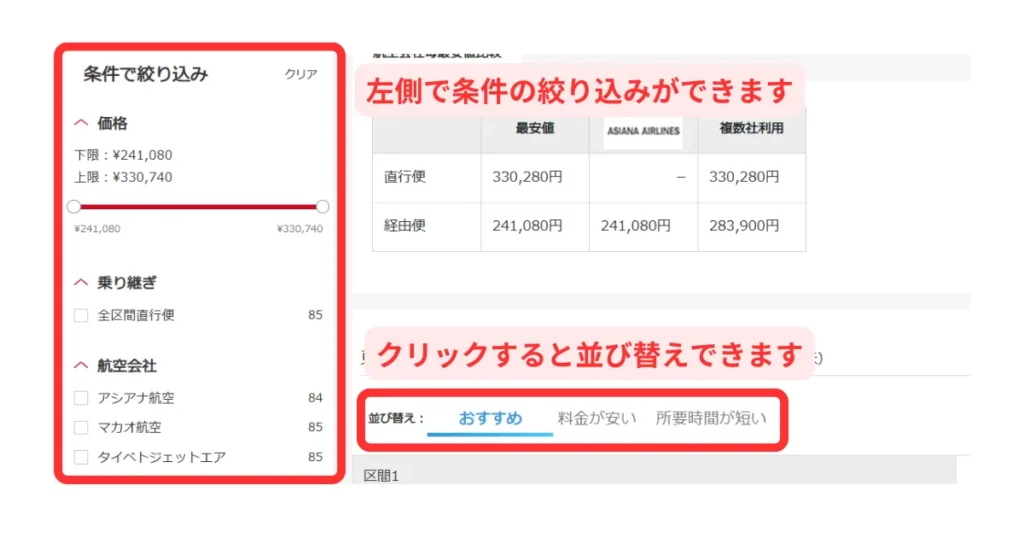Click クリア to reset all filters
Viewport: 1024px width, 538px height.
click(301, 74)
